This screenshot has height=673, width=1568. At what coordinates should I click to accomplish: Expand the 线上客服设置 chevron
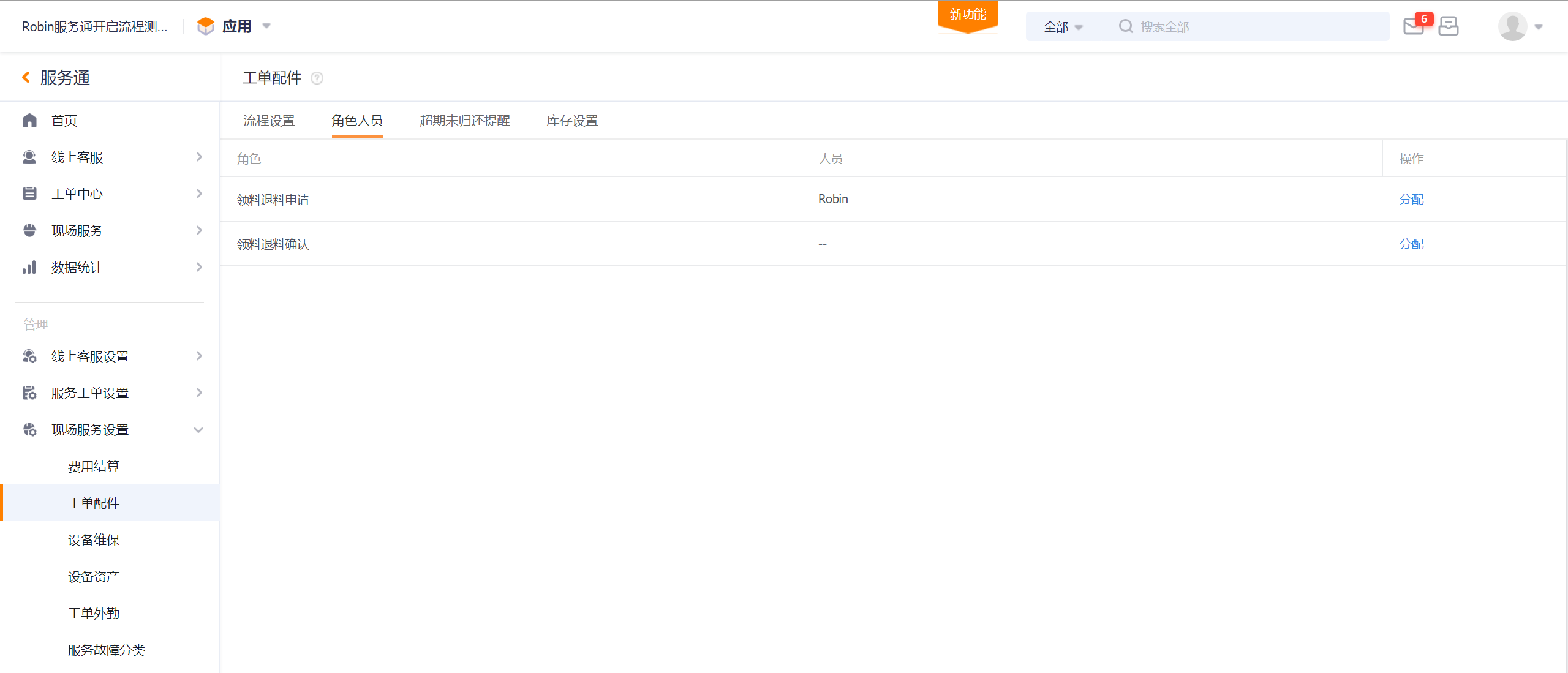pos(199,356)
